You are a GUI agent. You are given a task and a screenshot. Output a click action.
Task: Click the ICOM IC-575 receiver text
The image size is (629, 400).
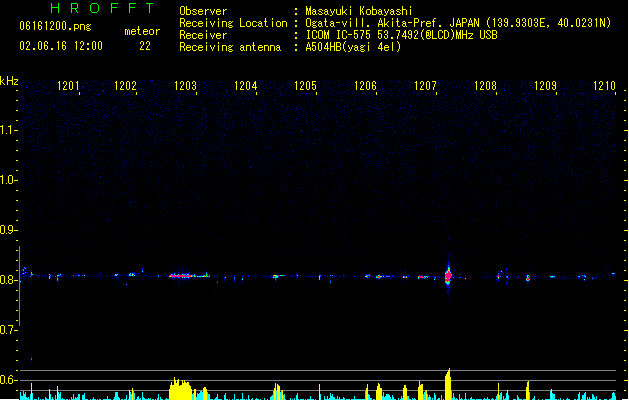pyautogui.click(x=402, y=35)
